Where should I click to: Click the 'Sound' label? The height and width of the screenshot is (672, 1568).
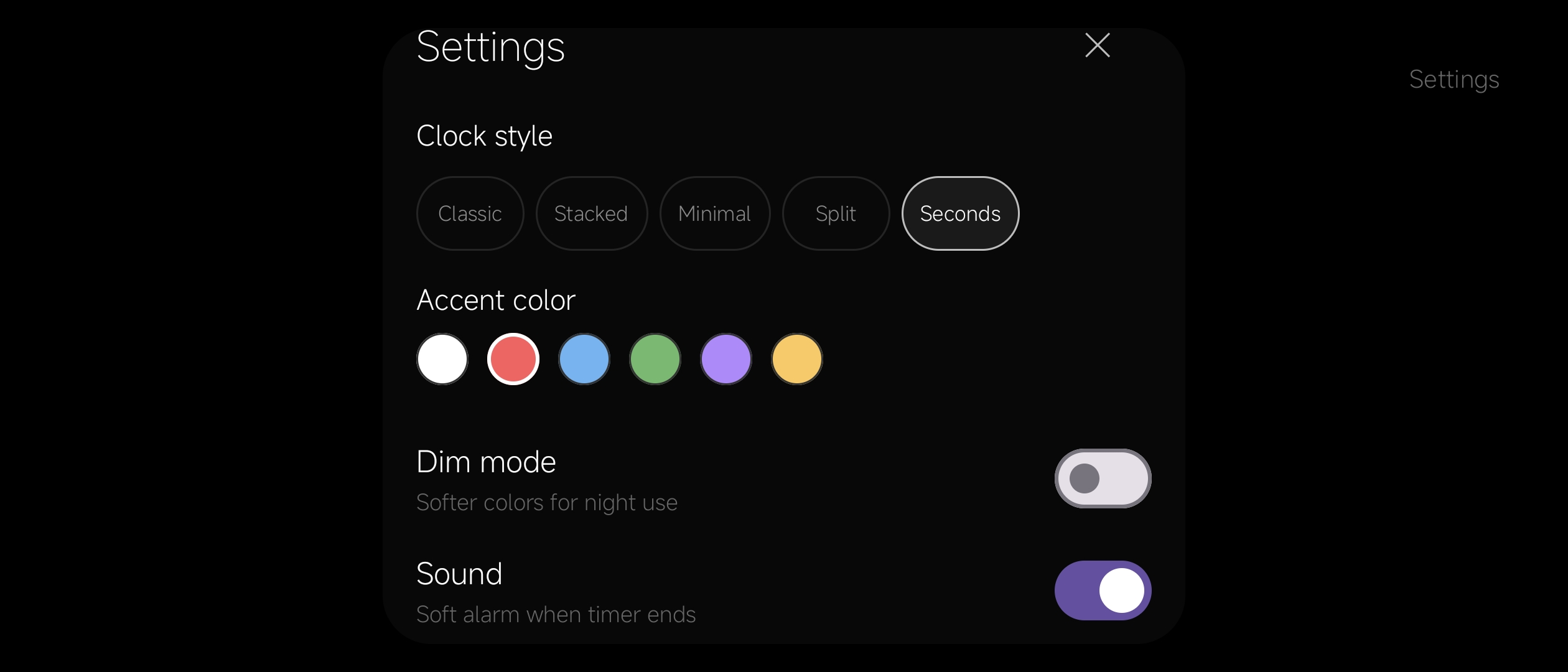(459, 574)
